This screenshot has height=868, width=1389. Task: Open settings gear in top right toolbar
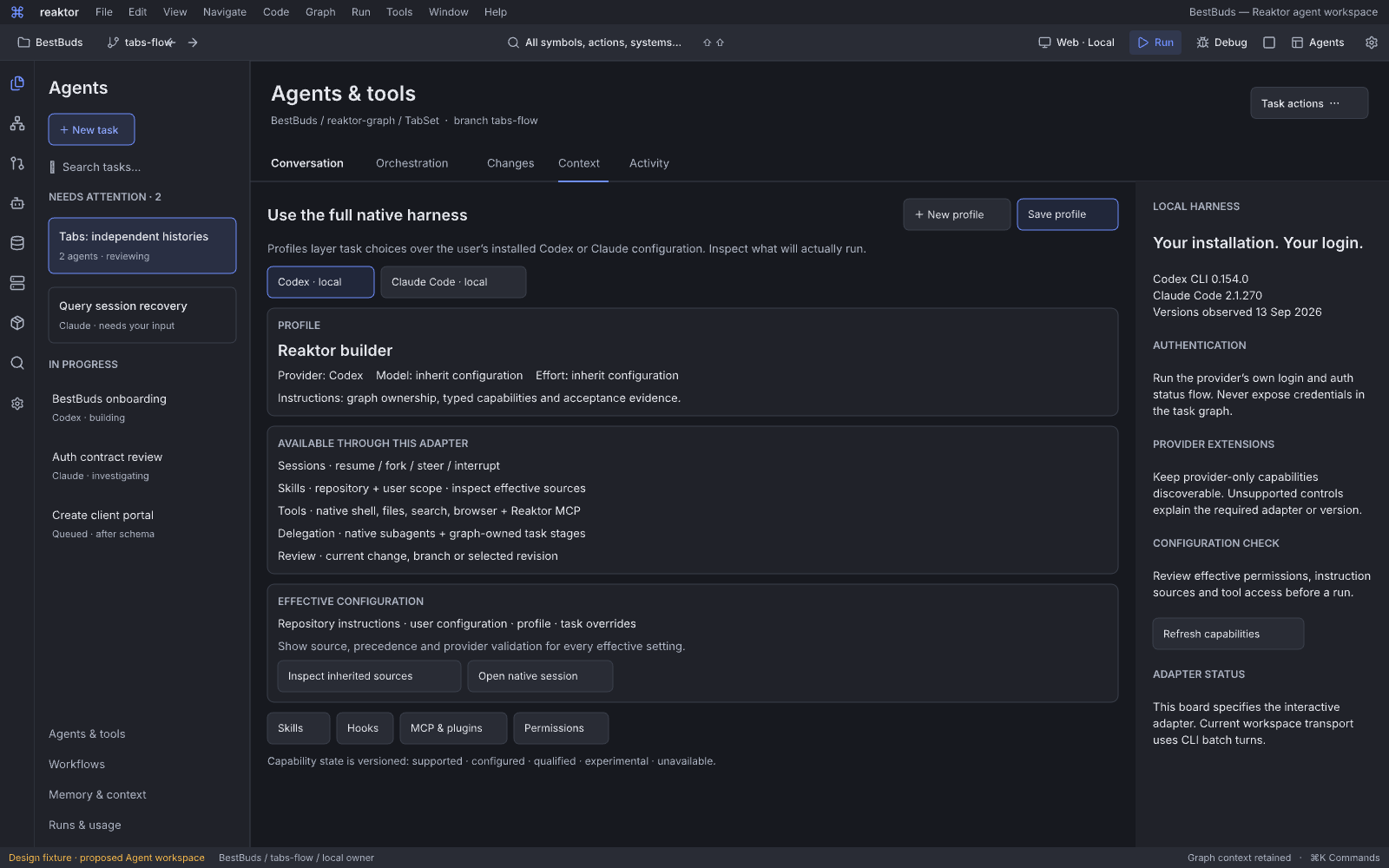point(1372,43)
